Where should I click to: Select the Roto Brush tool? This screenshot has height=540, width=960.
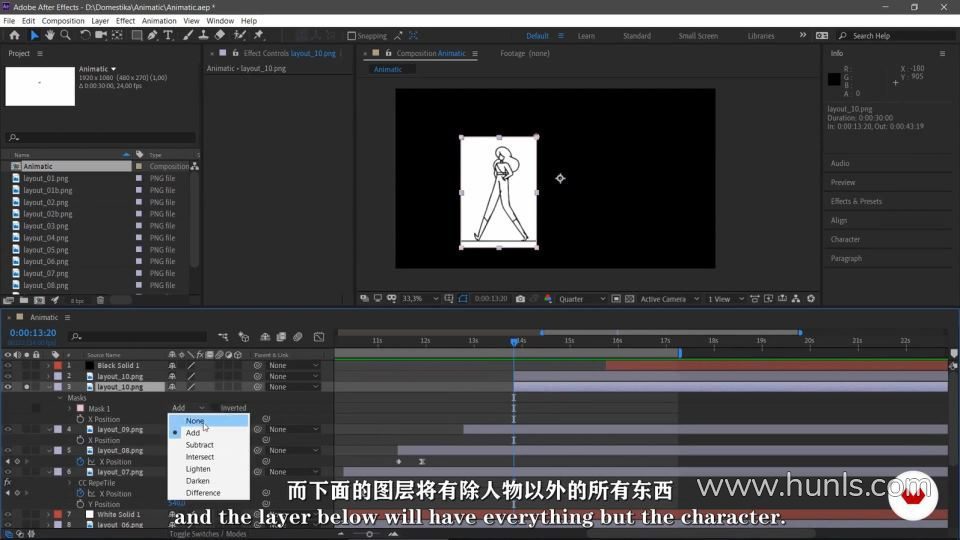click(240, 36)
